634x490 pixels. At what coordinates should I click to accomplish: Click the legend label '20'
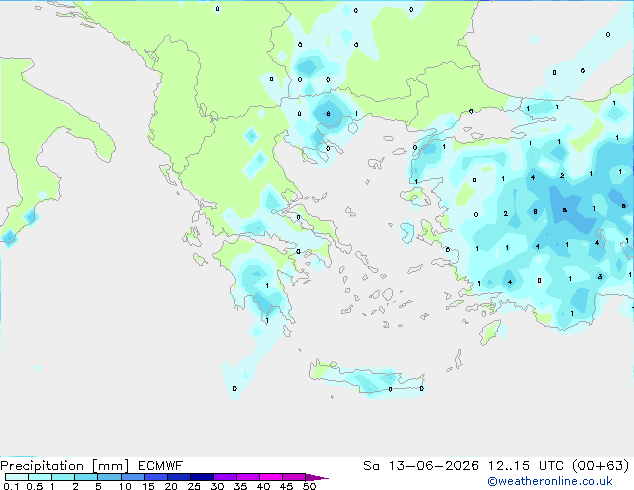pyautogui.click(x=171, y=486)
